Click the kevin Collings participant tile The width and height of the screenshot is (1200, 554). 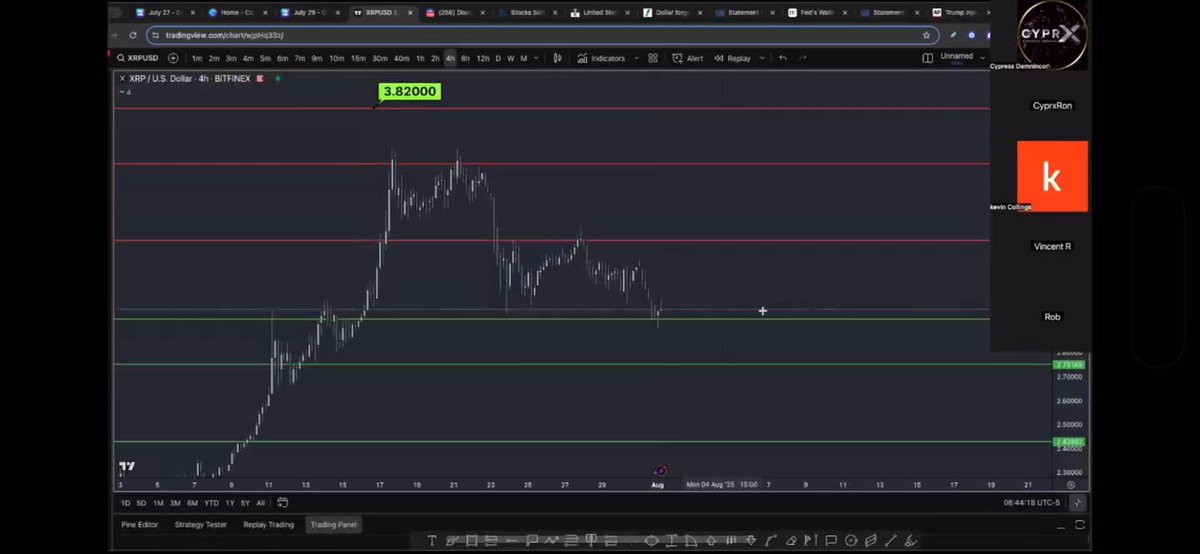pos(1052,176)
